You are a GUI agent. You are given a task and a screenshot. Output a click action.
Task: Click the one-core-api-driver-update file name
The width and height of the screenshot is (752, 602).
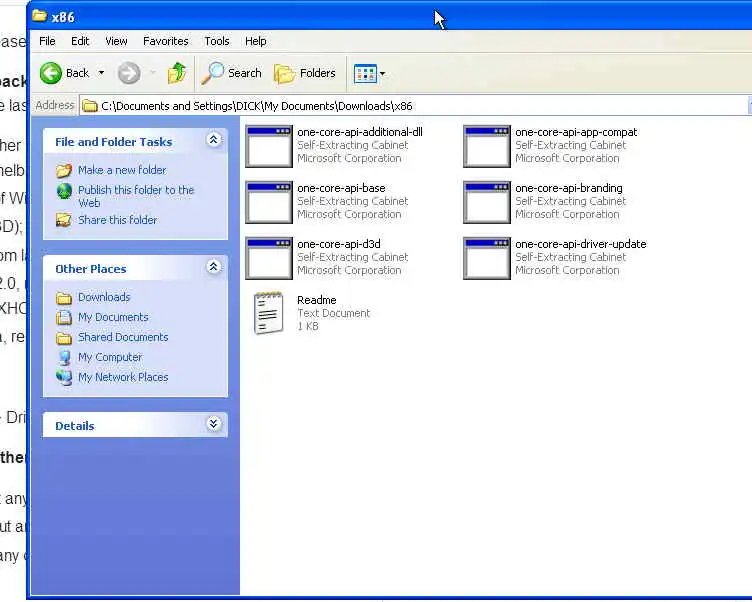pyautogui.click(x=581, y=244)
